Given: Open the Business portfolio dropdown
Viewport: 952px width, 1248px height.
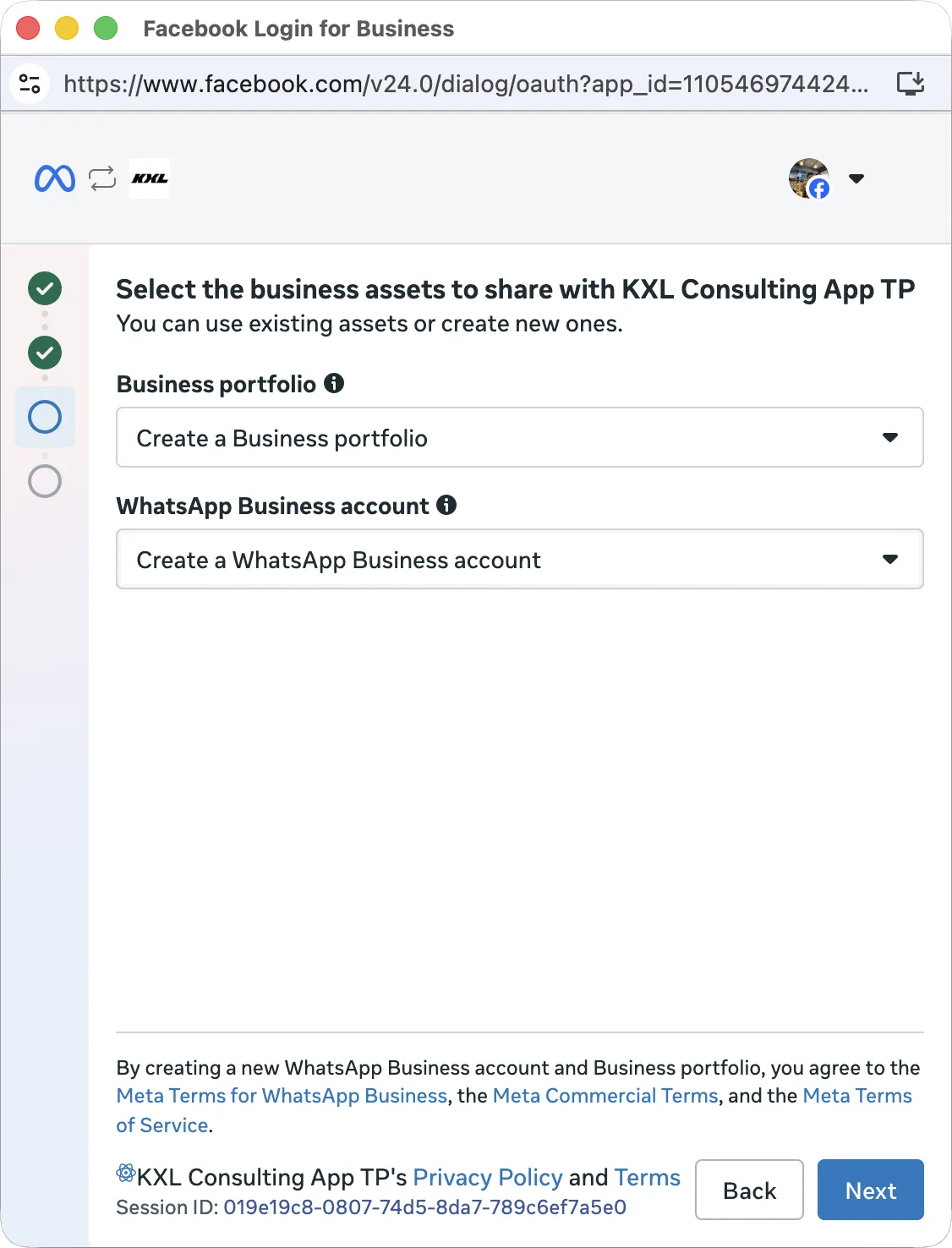Looking at the screenshot, I should coord(520,437).
